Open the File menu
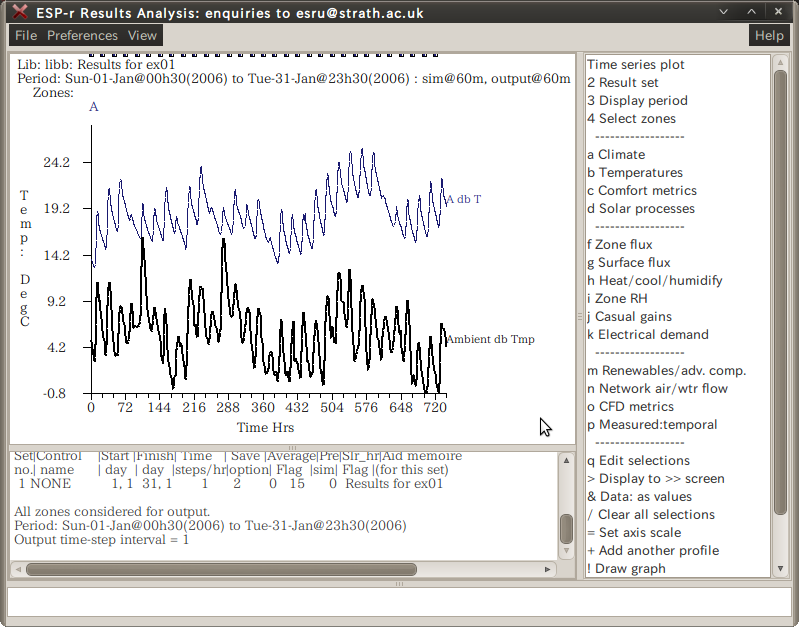The image size is (799, 627). coord(26,35)
